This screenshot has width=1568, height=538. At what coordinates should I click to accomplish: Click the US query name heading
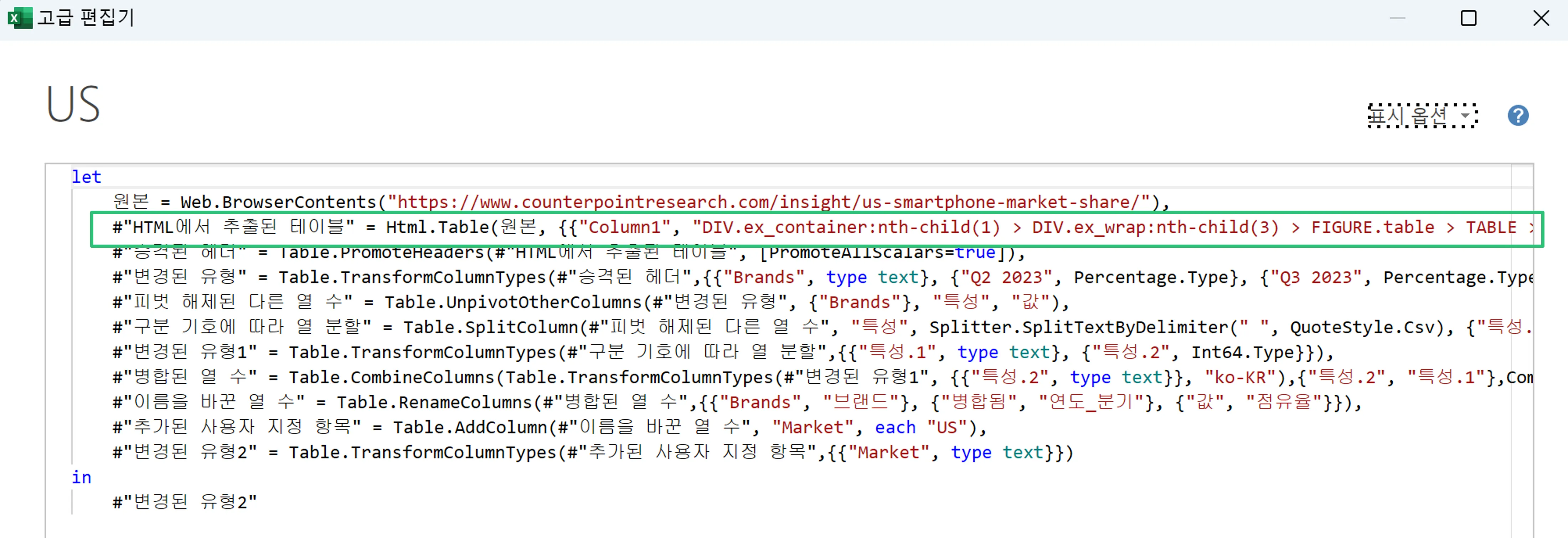[x=73, y=104]
